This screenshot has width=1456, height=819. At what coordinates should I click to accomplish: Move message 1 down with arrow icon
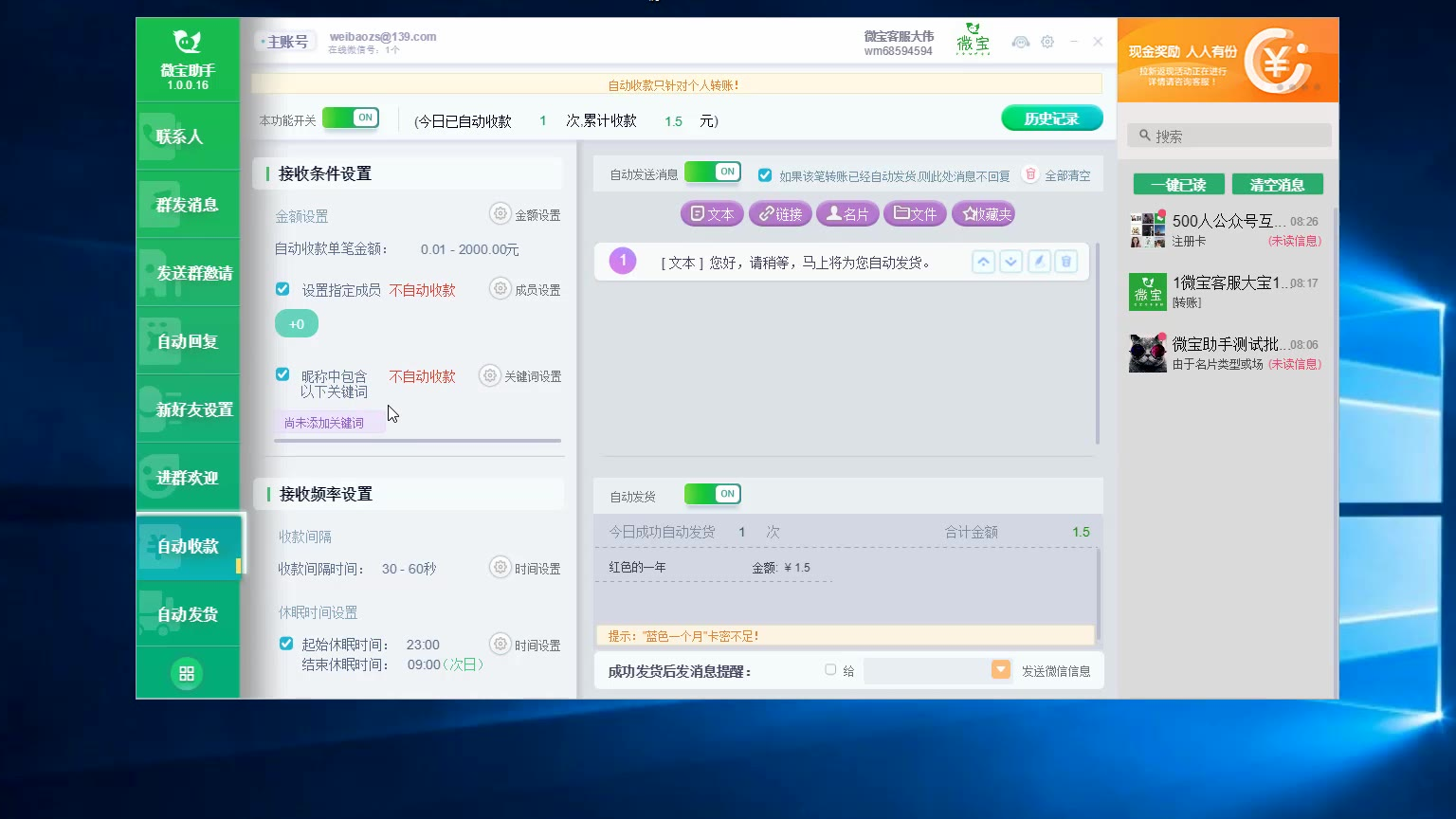[1011, 262]
